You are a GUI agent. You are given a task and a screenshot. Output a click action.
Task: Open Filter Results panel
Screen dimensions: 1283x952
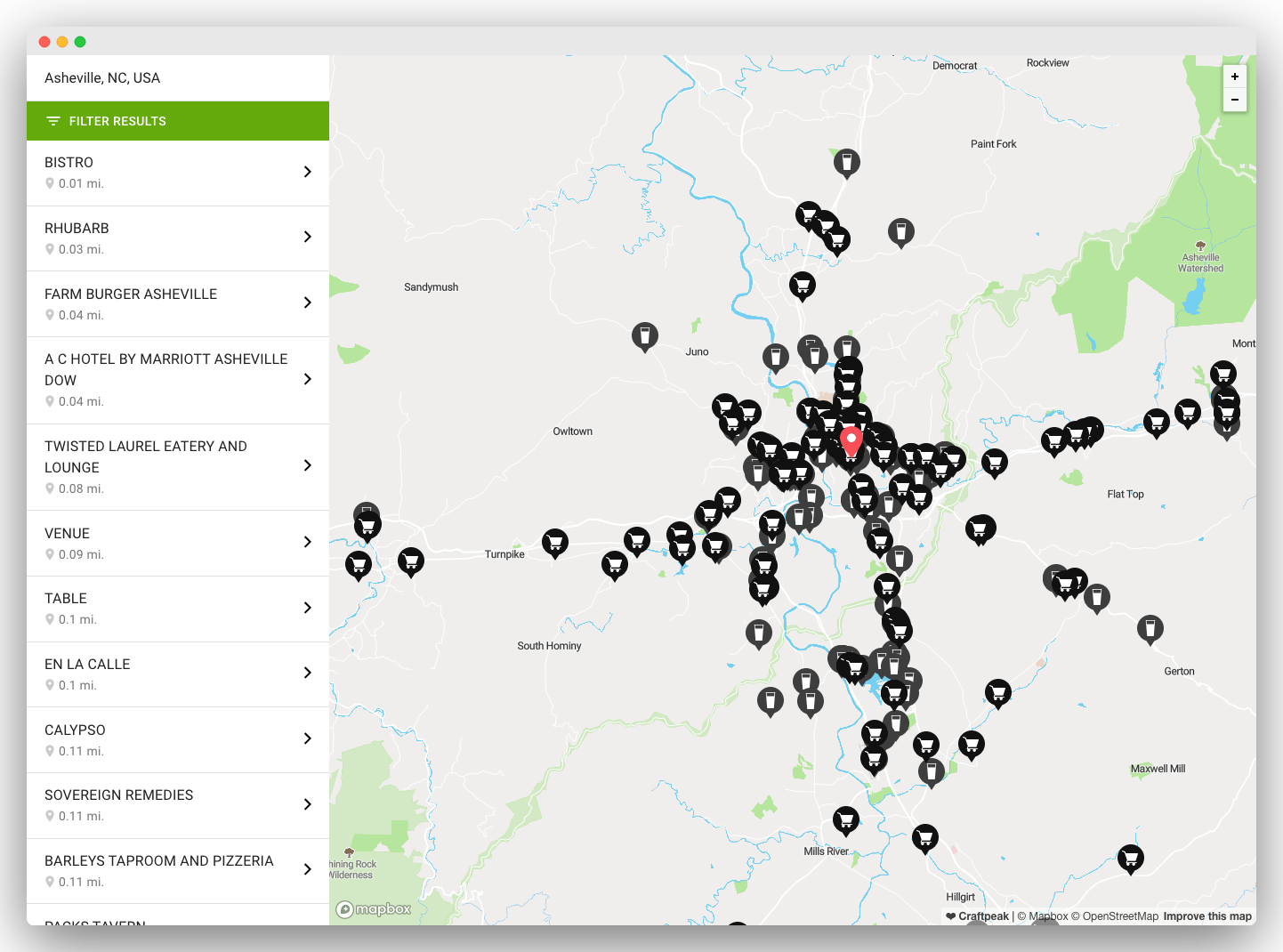[x=178, y=121]
